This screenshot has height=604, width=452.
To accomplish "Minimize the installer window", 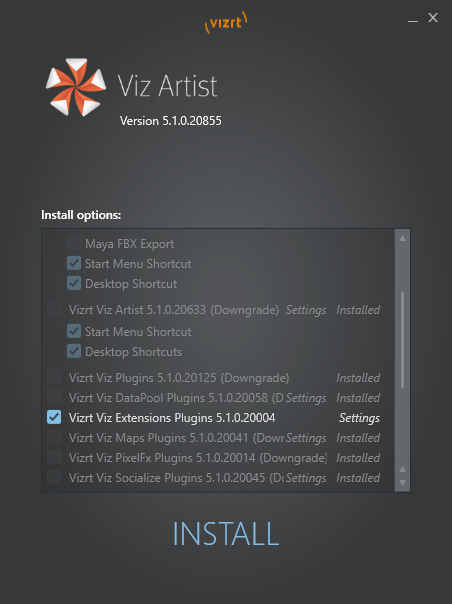I will [413, 18].
